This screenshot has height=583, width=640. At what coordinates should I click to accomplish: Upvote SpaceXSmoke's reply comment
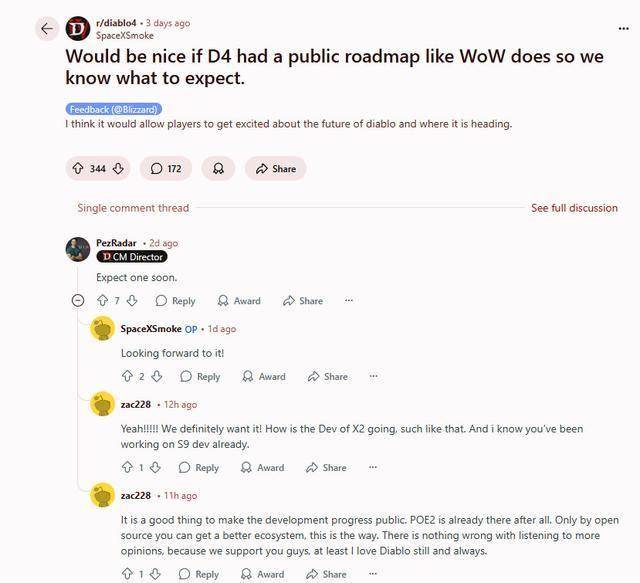click(x=127, y=376)
